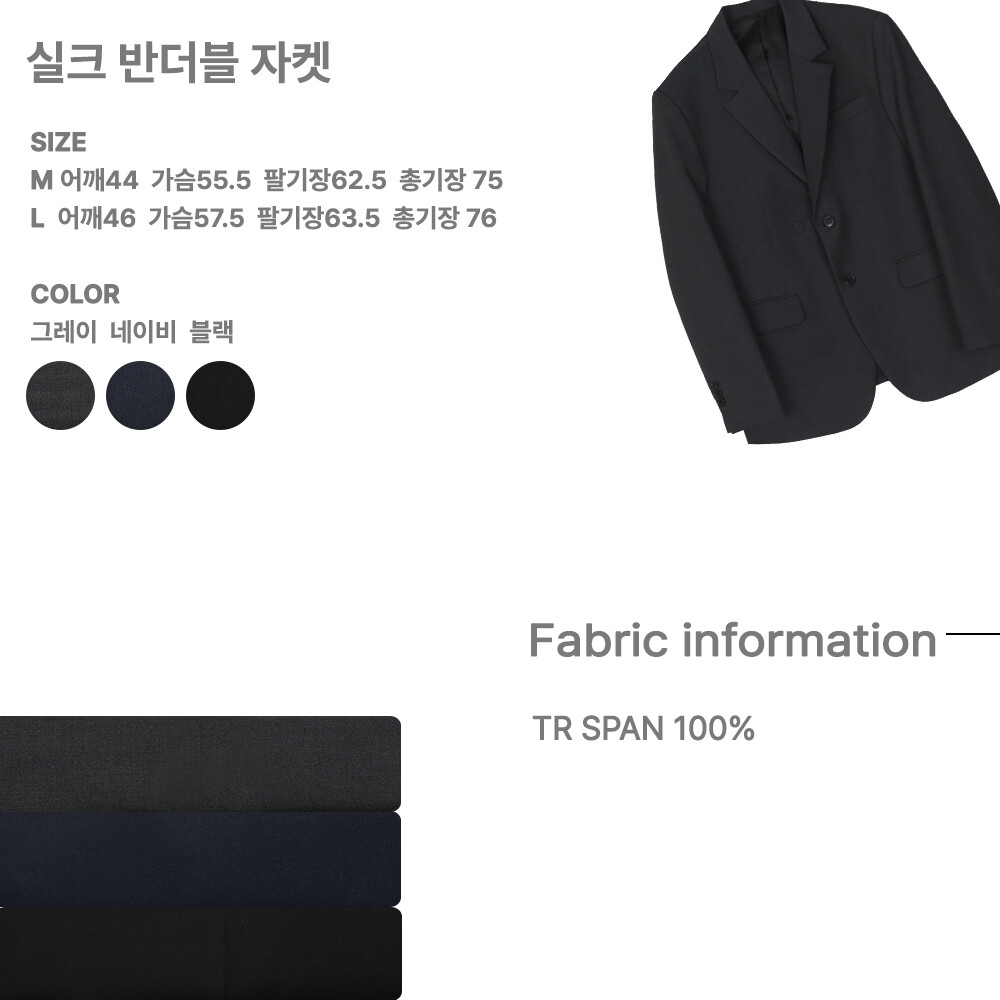
Task: Click the black fabric sample strip
Action: [200, 953]
